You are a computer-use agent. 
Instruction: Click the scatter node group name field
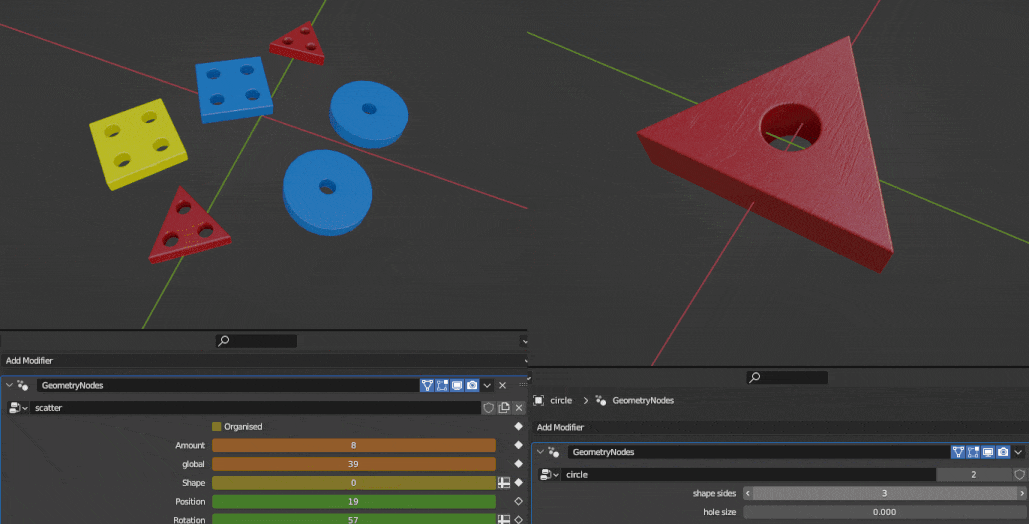point(255,408)
